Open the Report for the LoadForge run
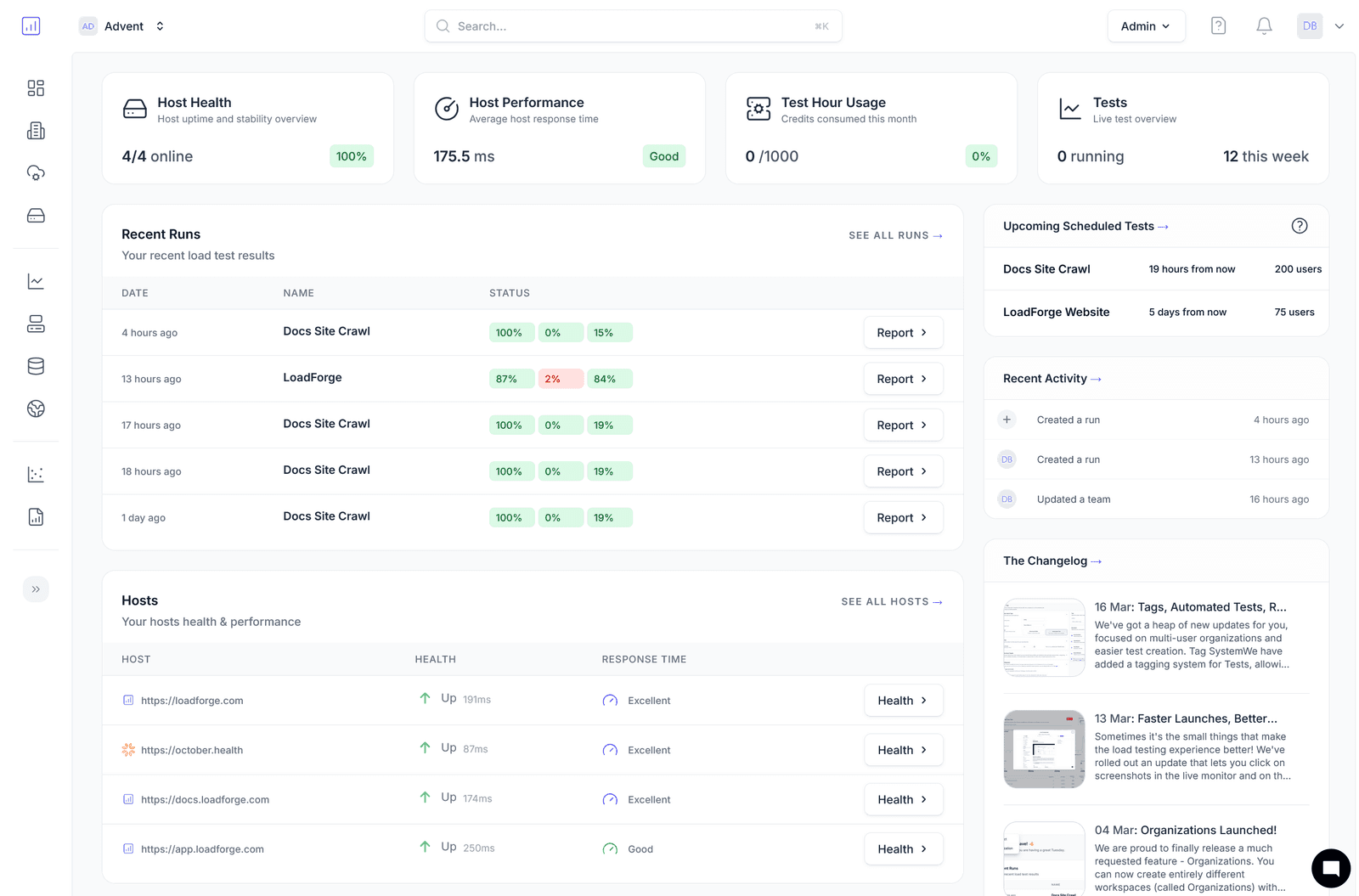Image resolution: width=1359 pixels, height=896 pixels. tap(902, 378)
